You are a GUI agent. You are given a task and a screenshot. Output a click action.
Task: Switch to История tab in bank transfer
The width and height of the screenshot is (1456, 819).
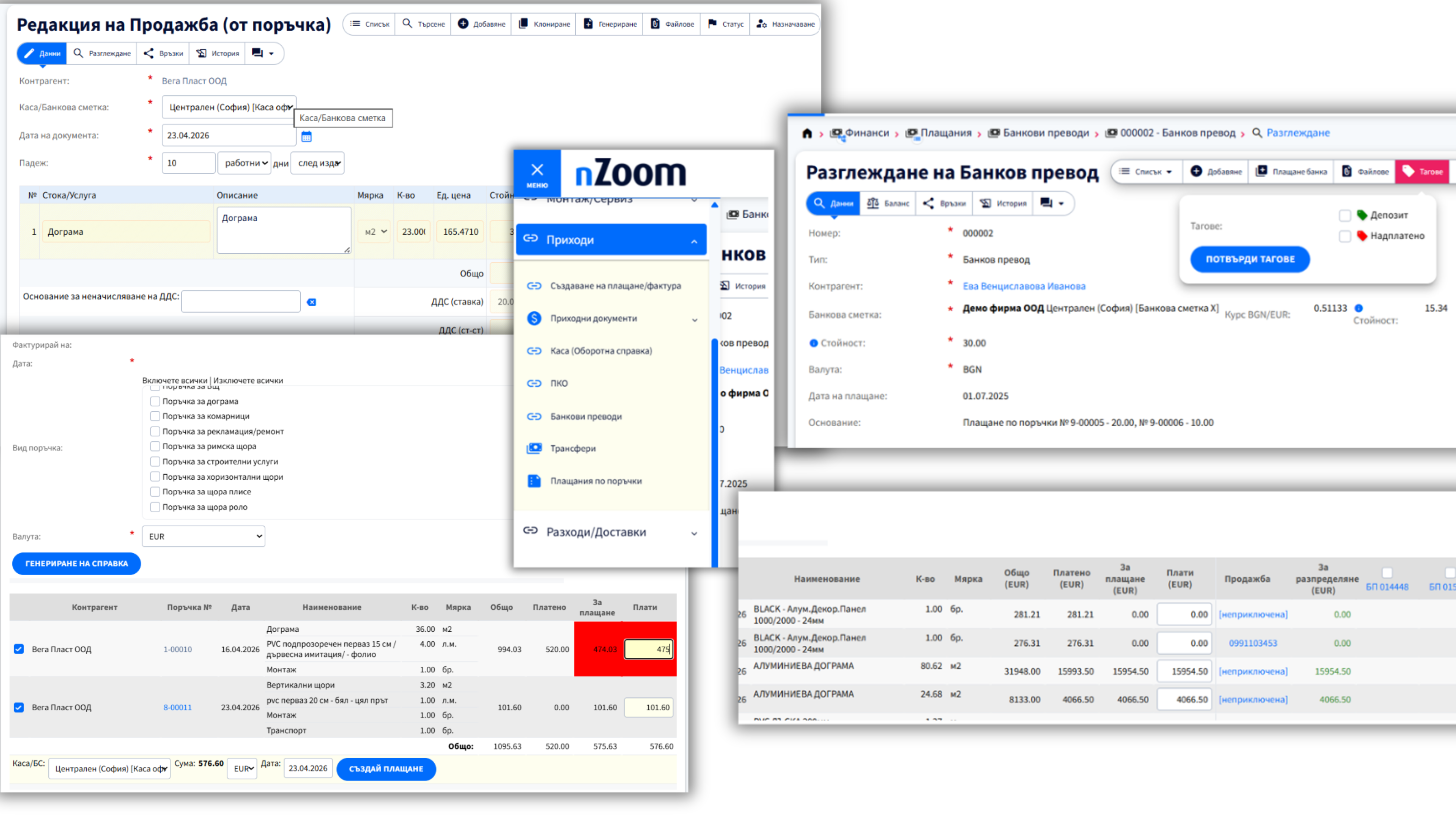coord(1003,204)
